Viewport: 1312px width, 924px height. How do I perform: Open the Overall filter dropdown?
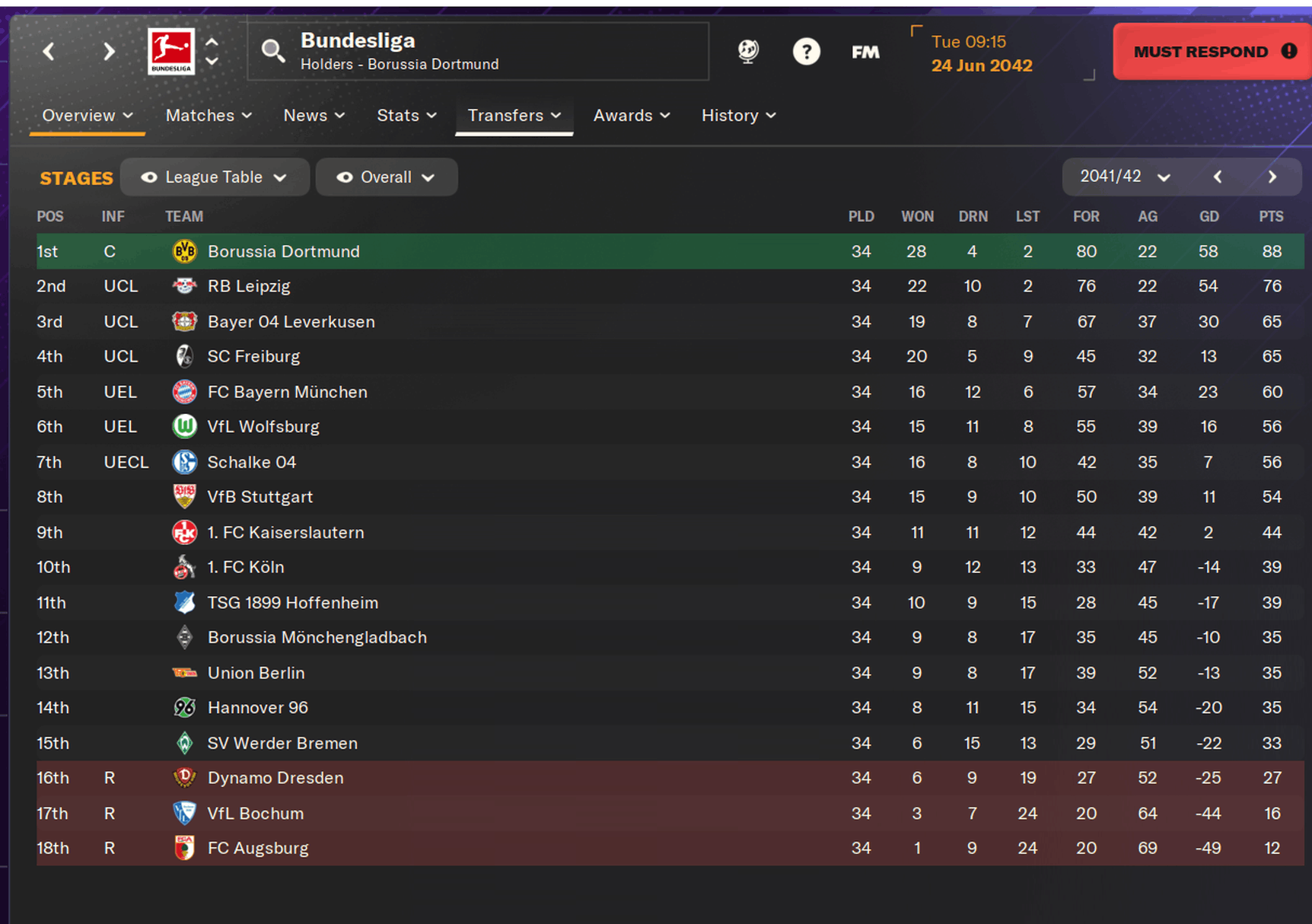coord(386,177)
